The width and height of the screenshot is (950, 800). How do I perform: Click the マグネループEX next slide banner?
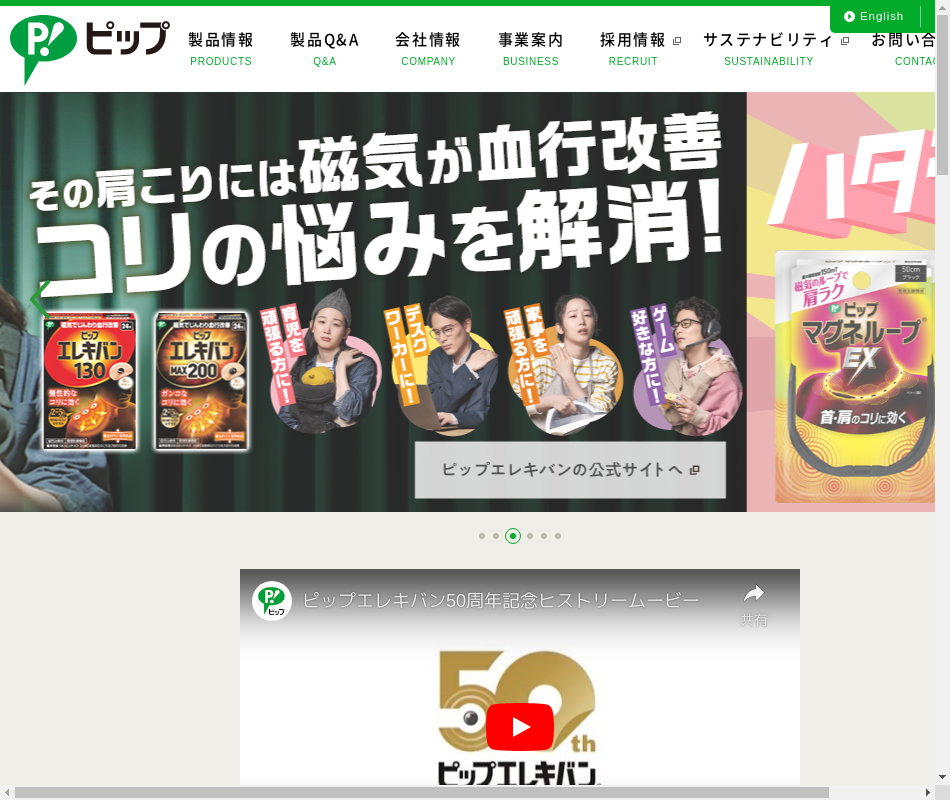841,302
